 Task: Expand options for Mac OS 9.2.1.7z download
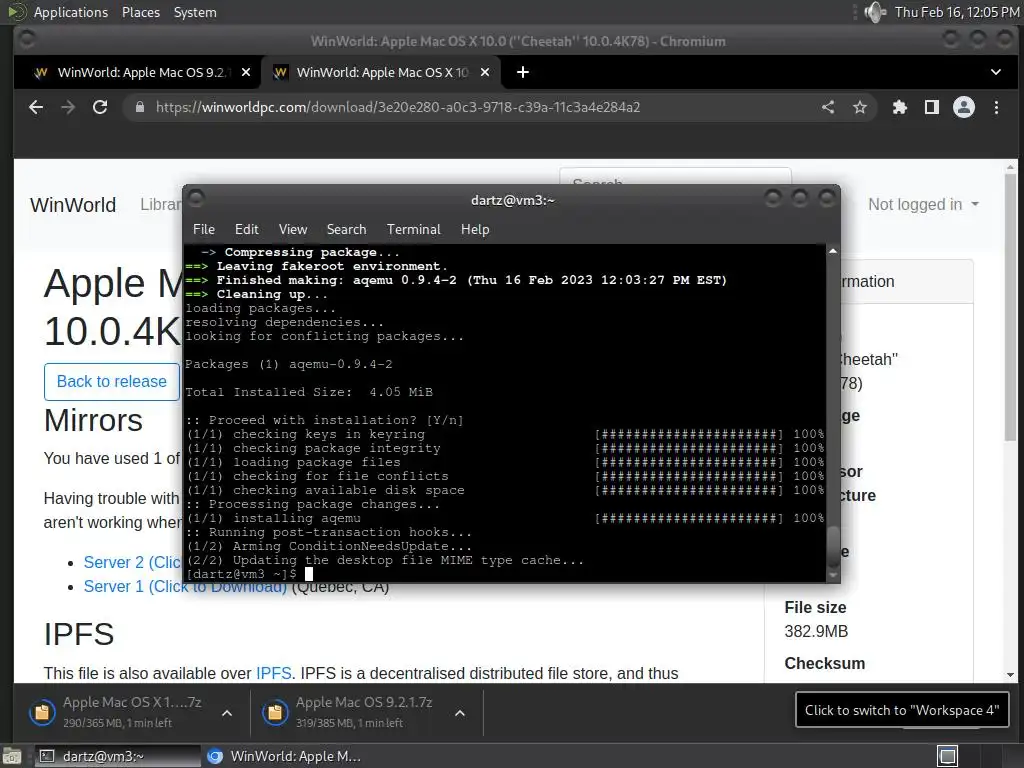[460, 713]
